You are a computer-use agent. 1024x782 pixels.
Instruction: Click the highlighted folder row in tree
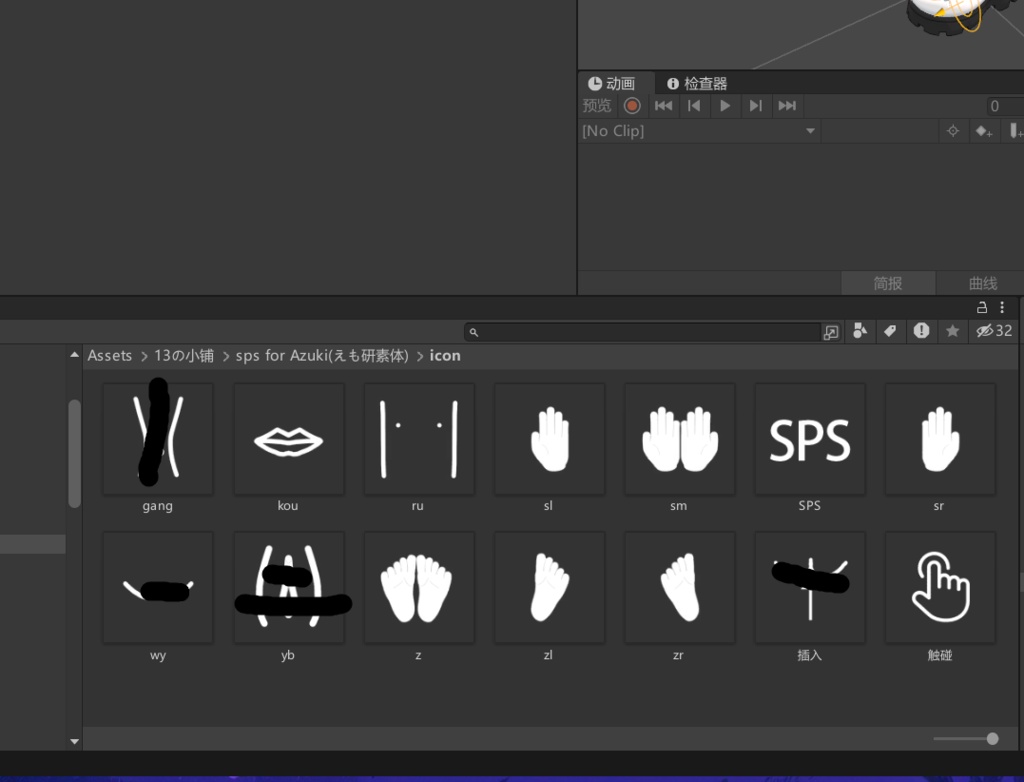click(x=33, y=544)
